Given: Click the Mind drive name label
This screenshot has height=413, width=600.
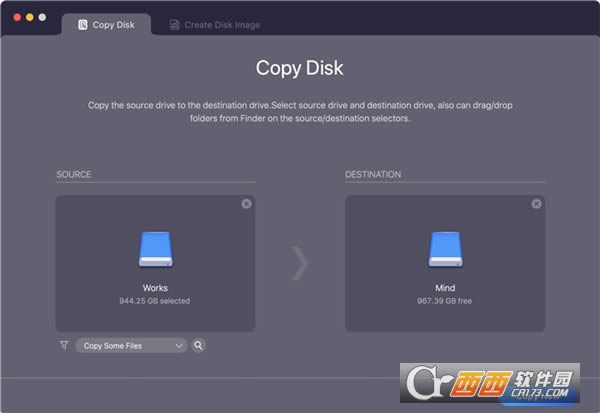Looking at the screenshot, I should [x=445, y=288].
